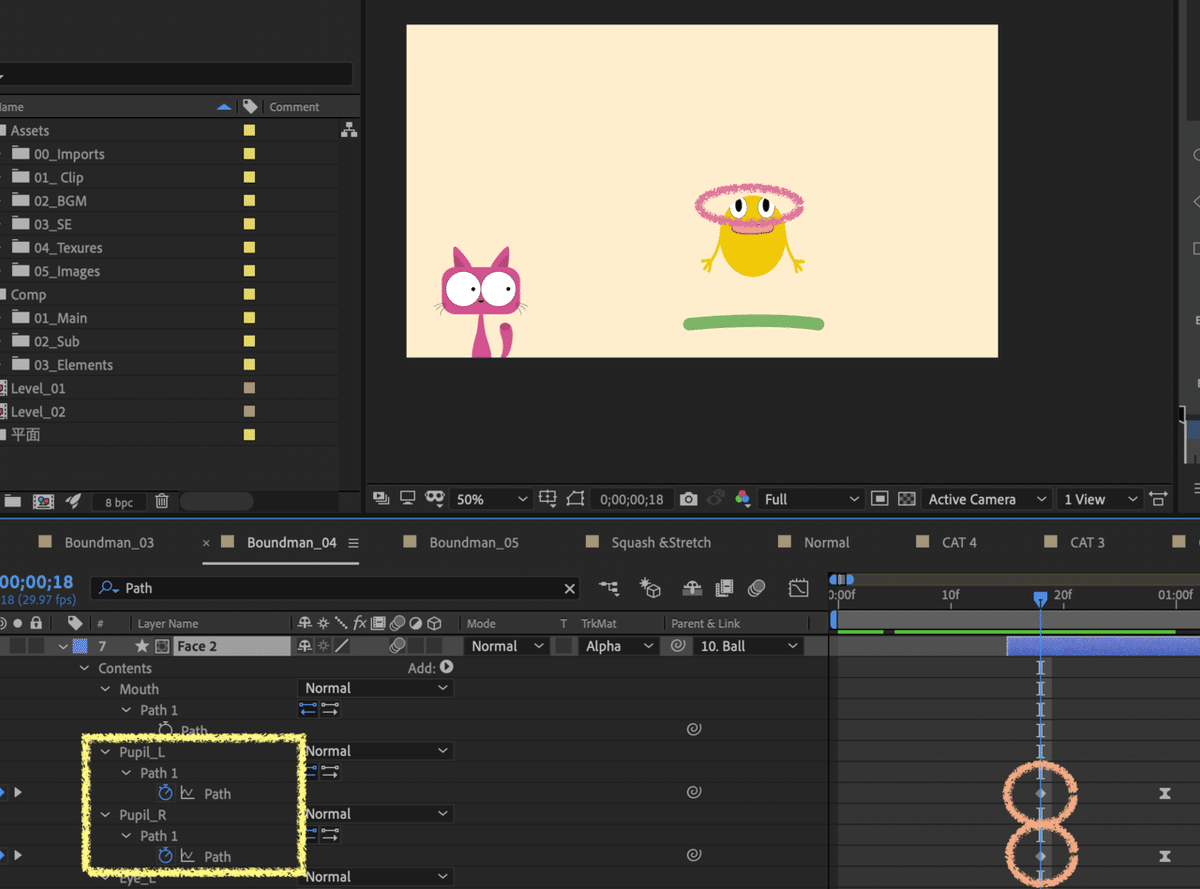Screen dimensions: 1200x889
Task: Click reversed path direction icon for Mouth Path 1
Action: [308, 710]
